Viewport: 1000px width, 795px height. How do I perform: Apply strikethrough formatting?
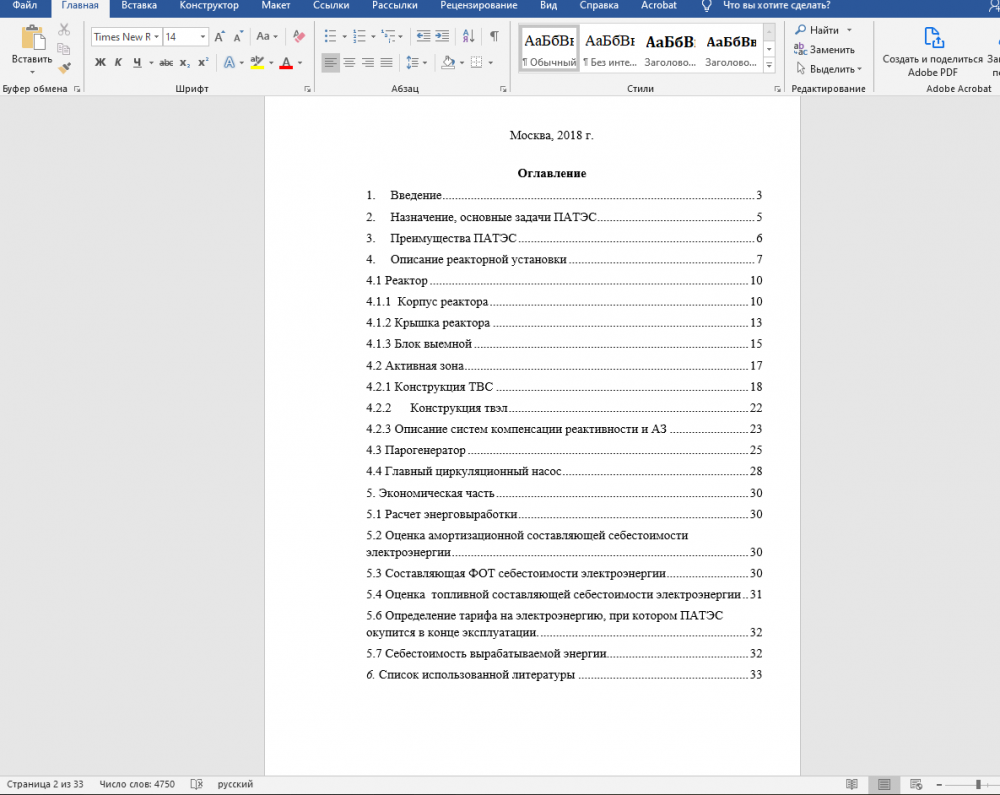(x=166, y=62)
